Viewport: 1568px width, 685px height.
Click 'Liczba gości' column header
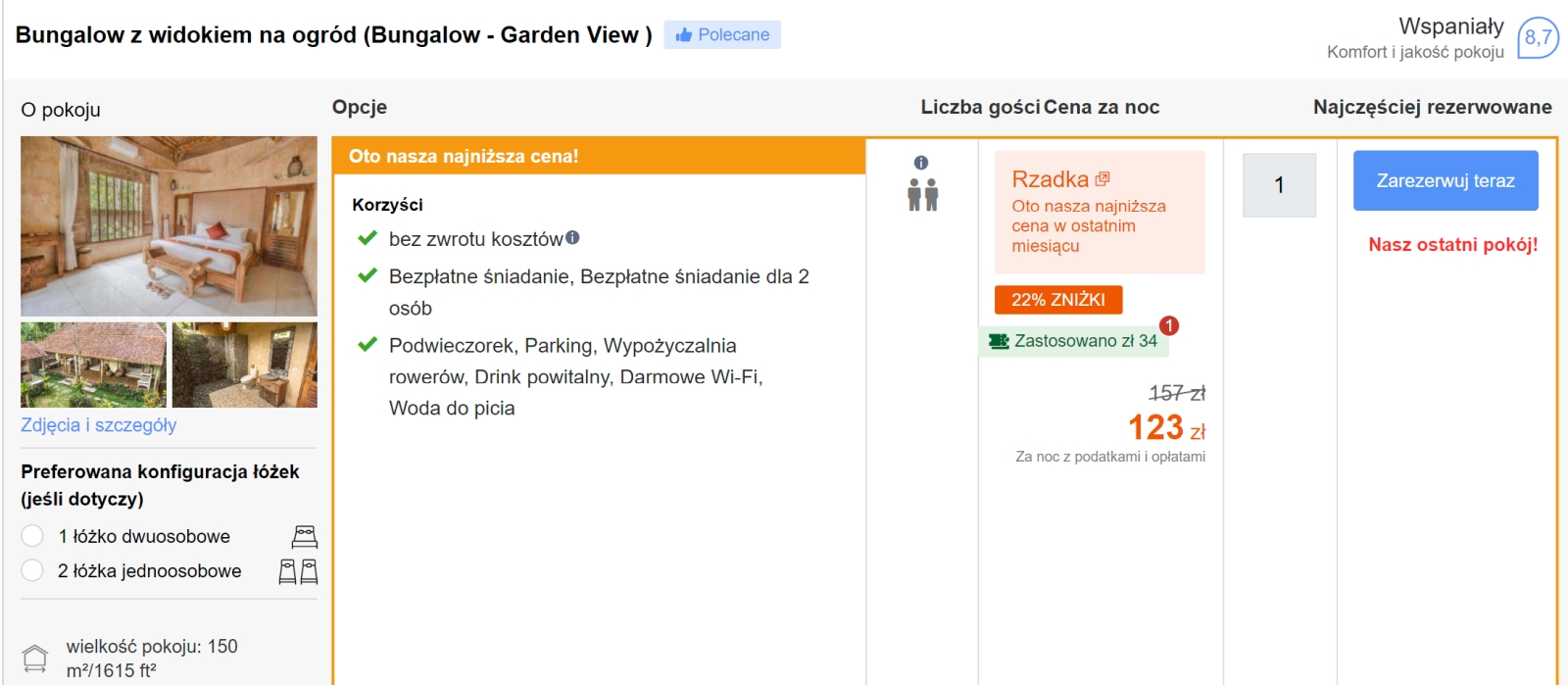(x=980, y=107)
